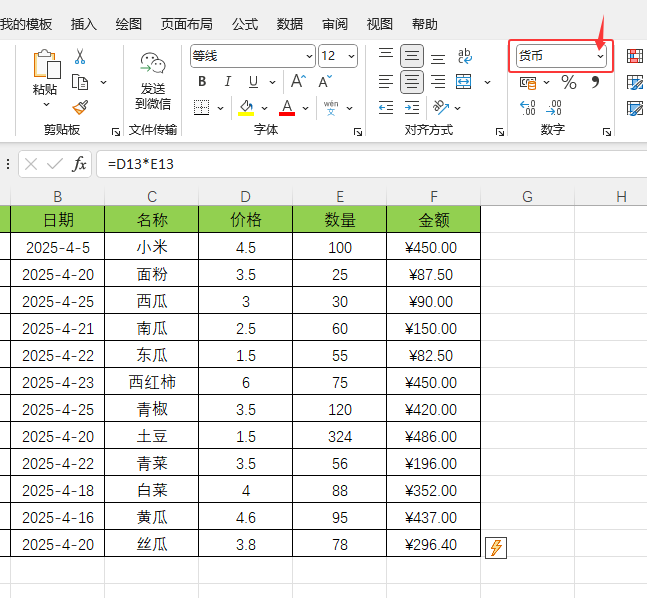Screen dimensions: 647x598
Task: Open Alignment dialog launcher 对齐方式
Action: coord(500,132)
